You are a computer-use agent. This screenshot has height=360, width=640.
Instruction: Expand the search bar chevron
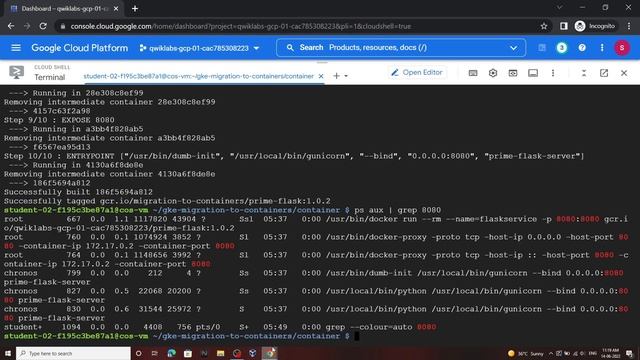tap(513, 48)
